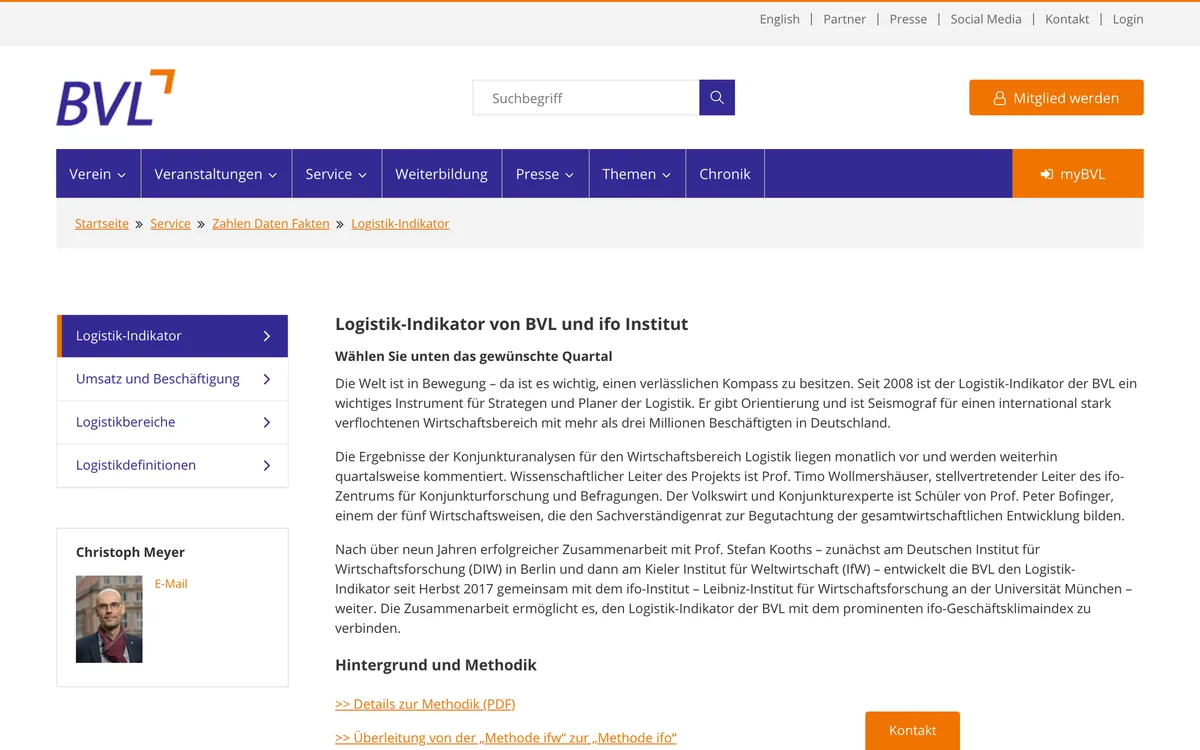
Task: Click the login arrow icon beside myBVL
Action: (1047, 174)
